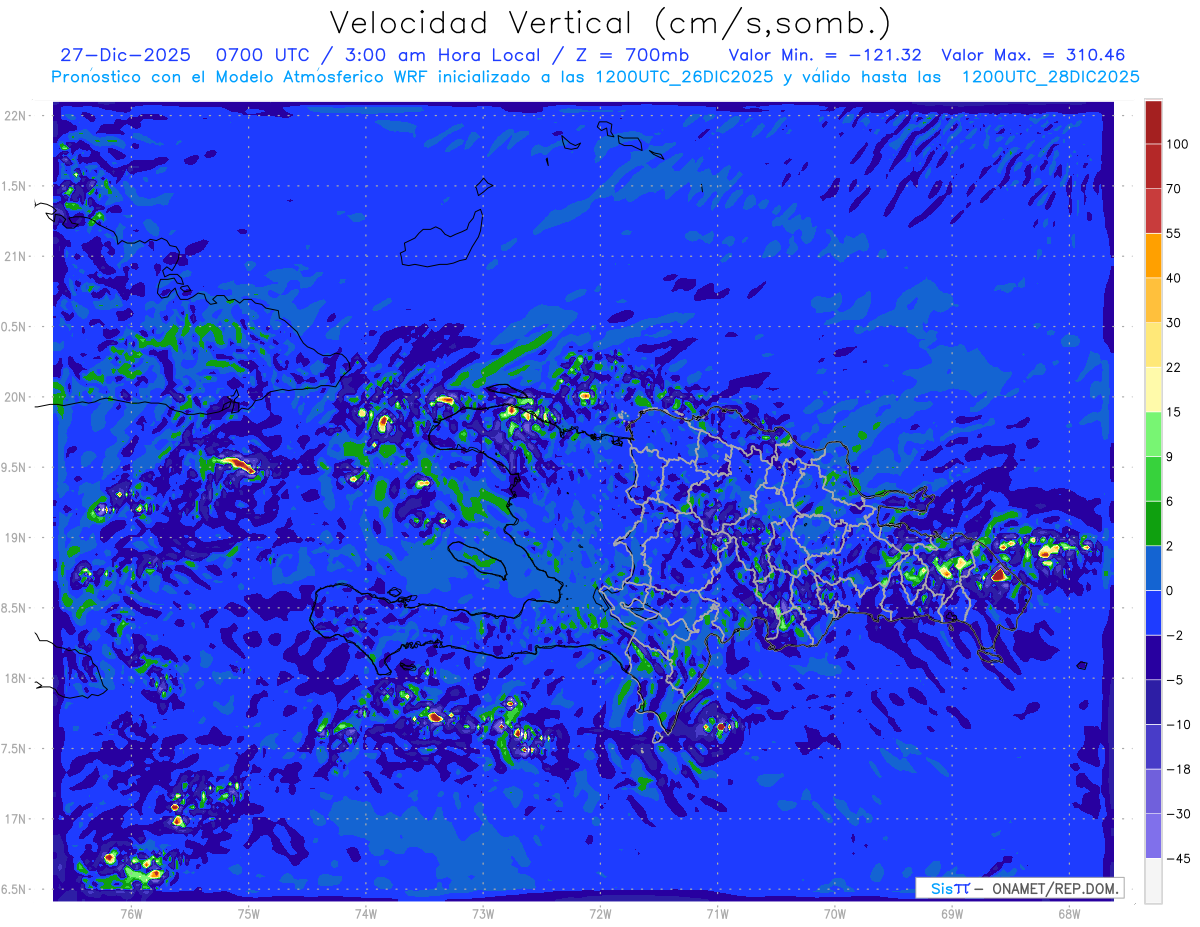Select the 'Z = 700mb' level label
Viewport: 1200px width, 927px height.
point(632,55)
